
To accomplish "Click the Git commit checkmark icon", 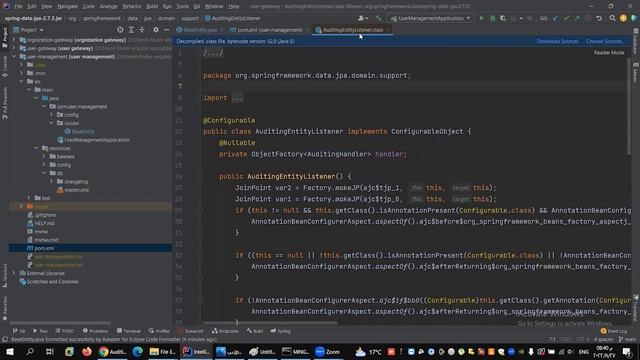I will 566,18.
